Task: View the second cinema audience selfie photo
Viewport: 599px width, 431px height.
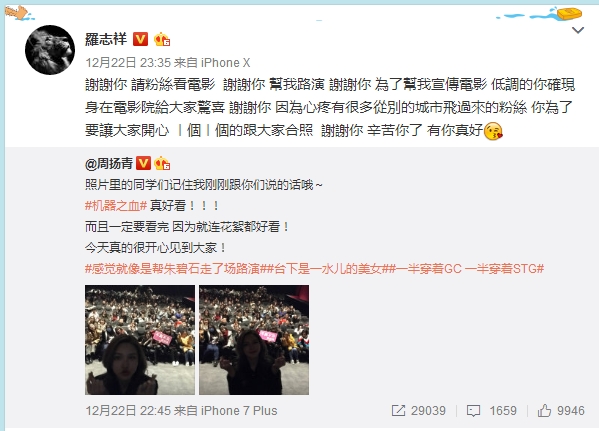Action: 254,340
